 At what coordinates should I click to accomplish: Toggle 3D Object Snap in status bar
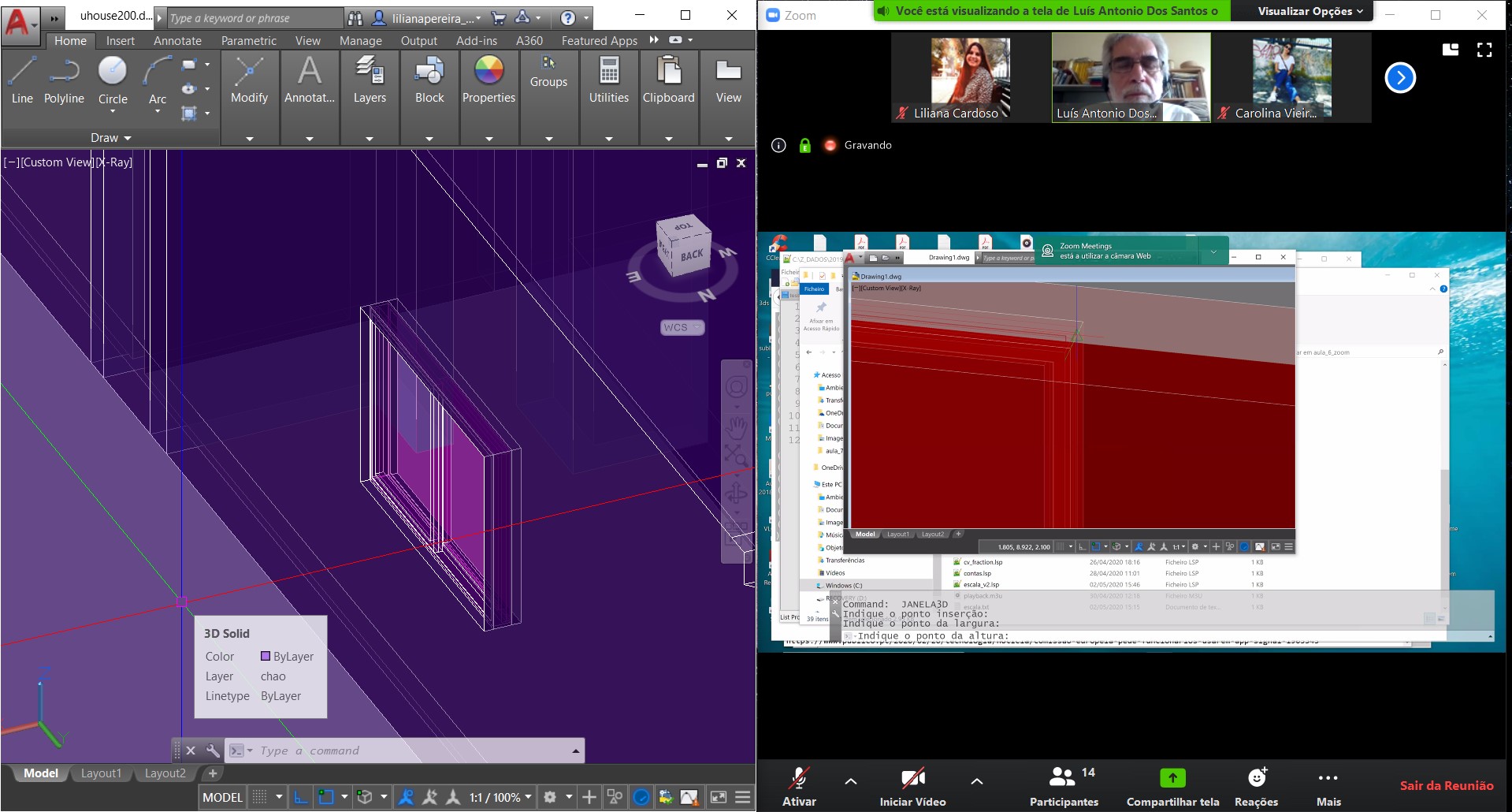pyautogui.click(x=364, y=797)
